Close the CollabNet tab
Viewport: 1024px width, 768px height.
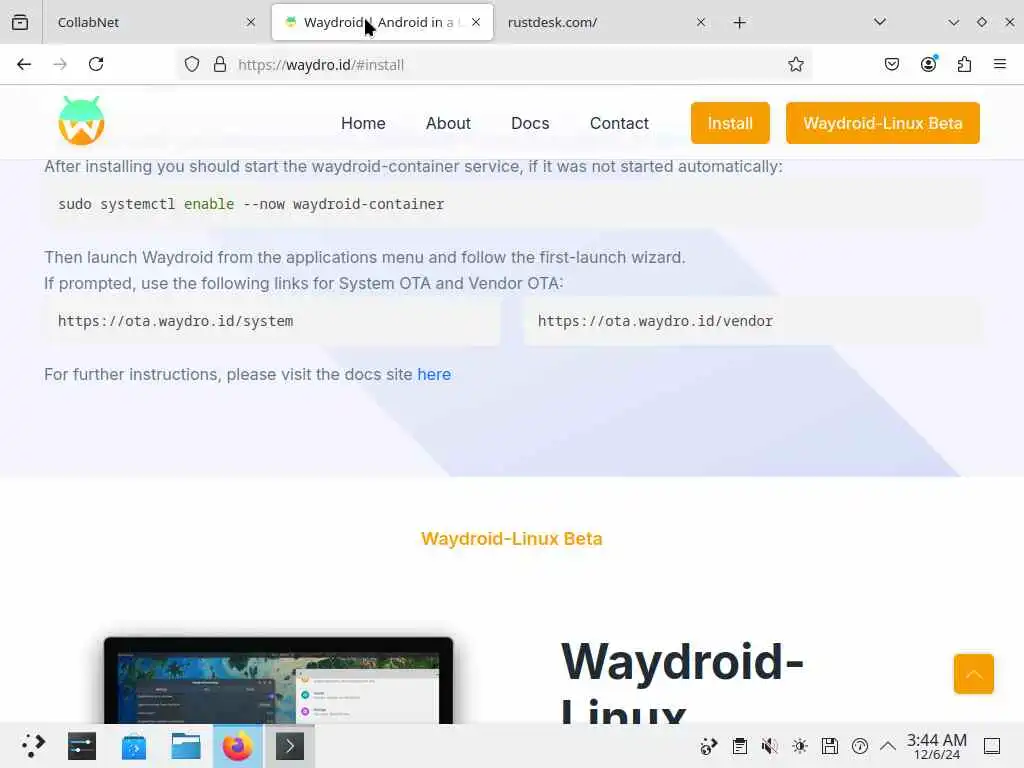pyautogui.click(x=251, y=22)
